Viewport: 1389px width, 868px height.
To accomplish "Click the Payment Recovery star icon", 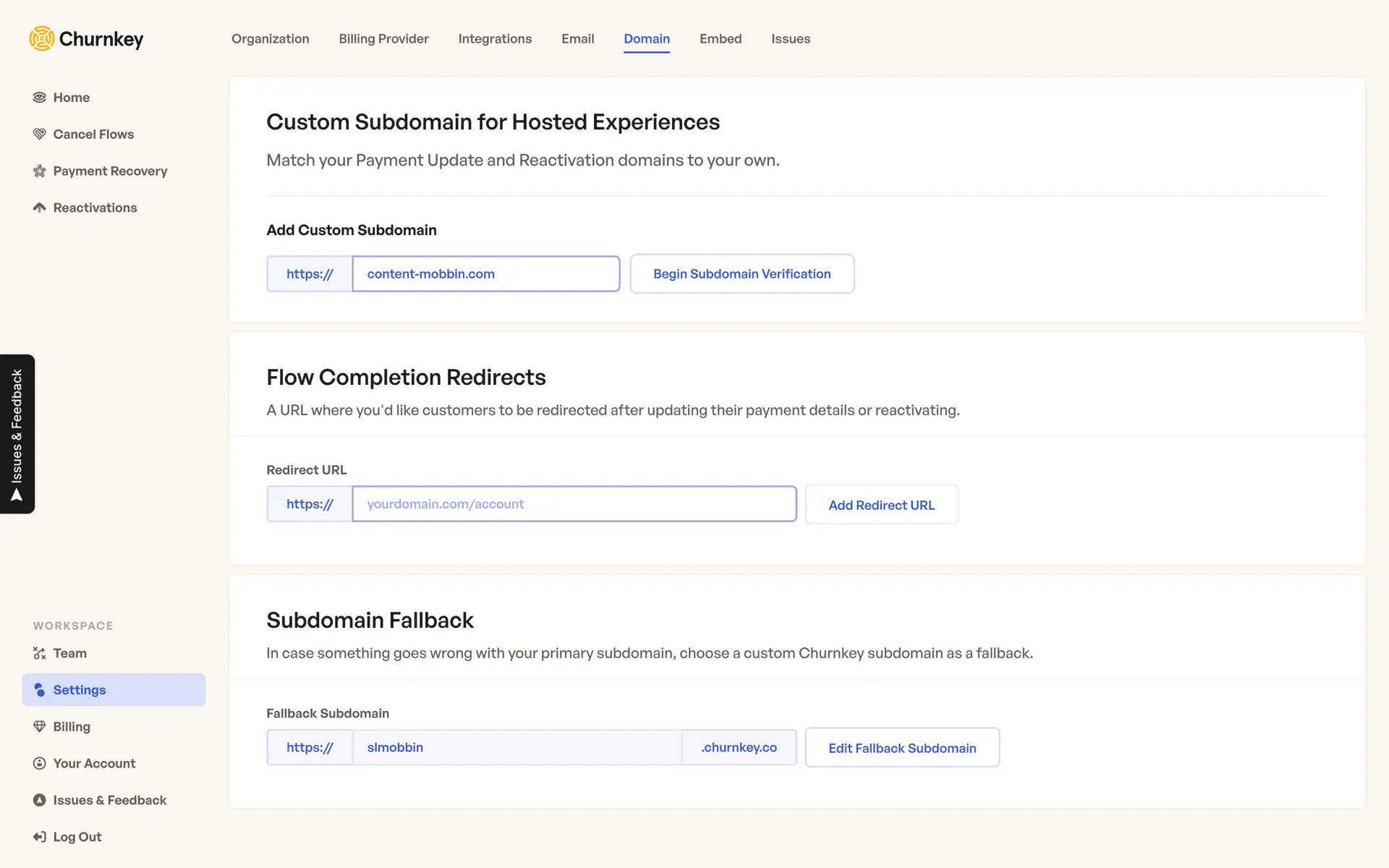I will coord(39,171).
